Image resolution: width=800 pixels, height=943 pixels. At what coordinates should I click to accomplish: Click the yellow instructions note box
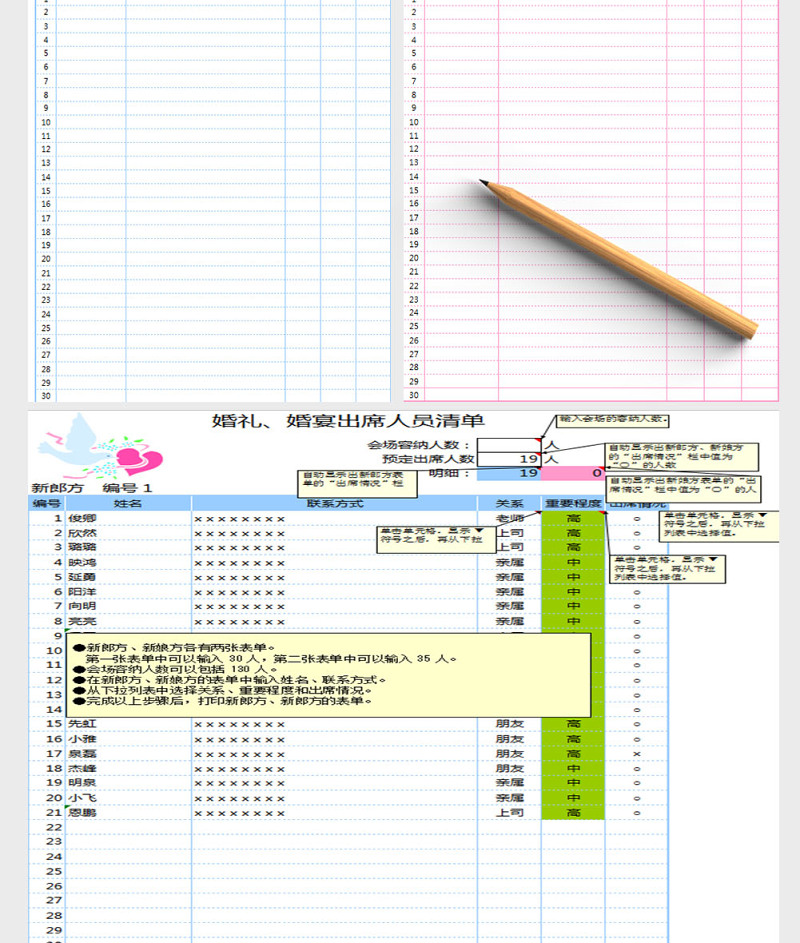330,673
